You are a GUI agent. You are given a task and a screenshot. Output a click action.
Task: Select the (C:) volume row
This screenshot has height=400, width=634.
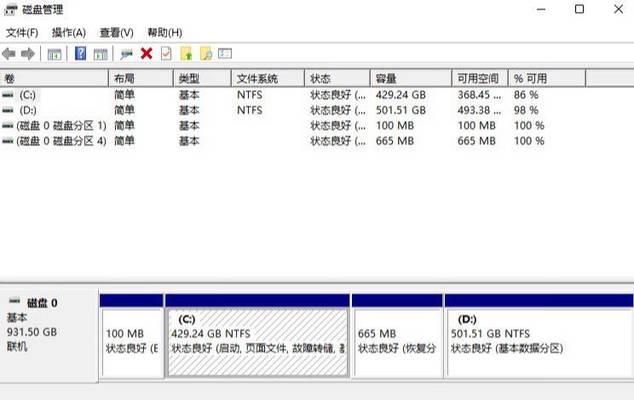pyautogui.click(x=293, y=95)
